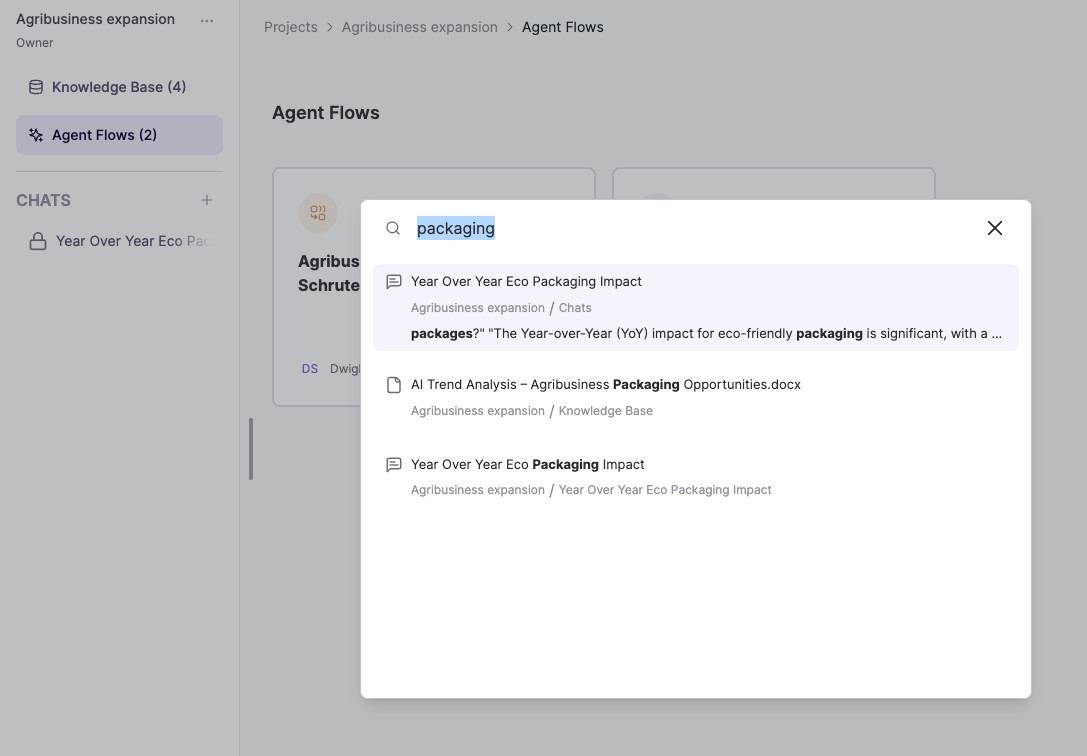The height and width of the screenshot is (756, 1087).
Task: Go to Projects in the breadcrumb
Action: (x=290, y=27)
